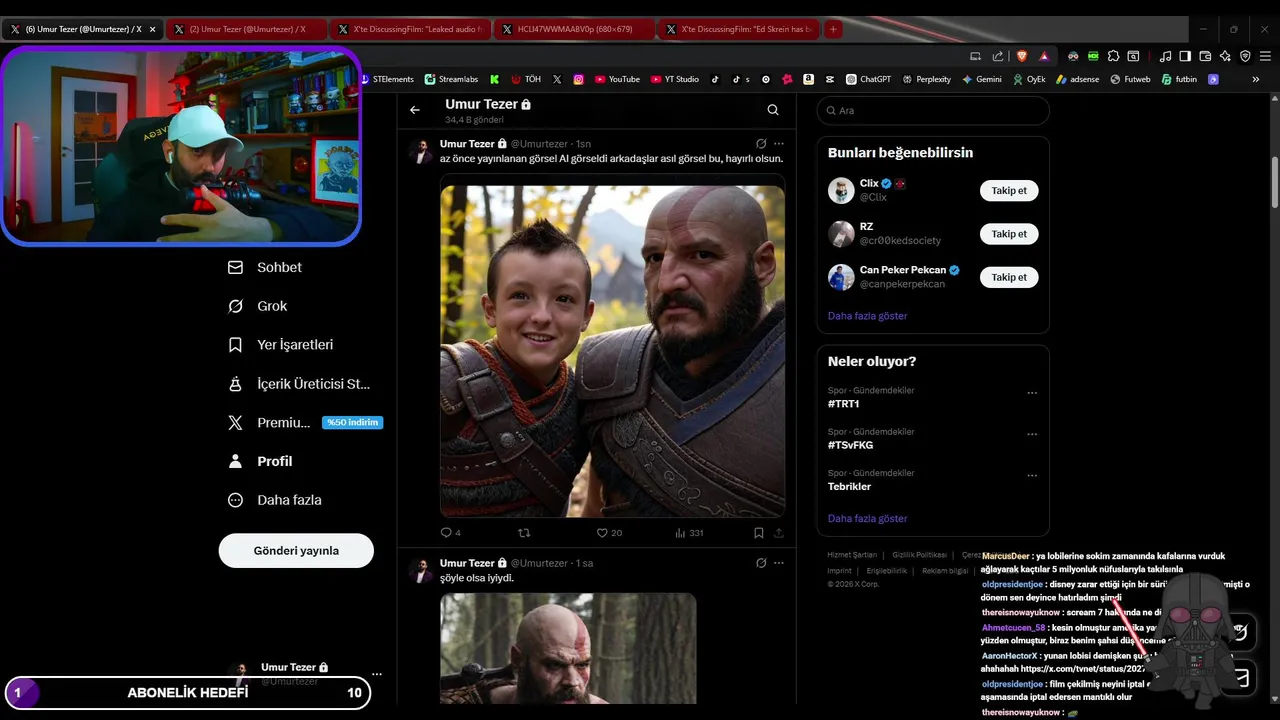
Task: Open İçerik Üreticisi Stüdyosu item
Action: point(299,384)
